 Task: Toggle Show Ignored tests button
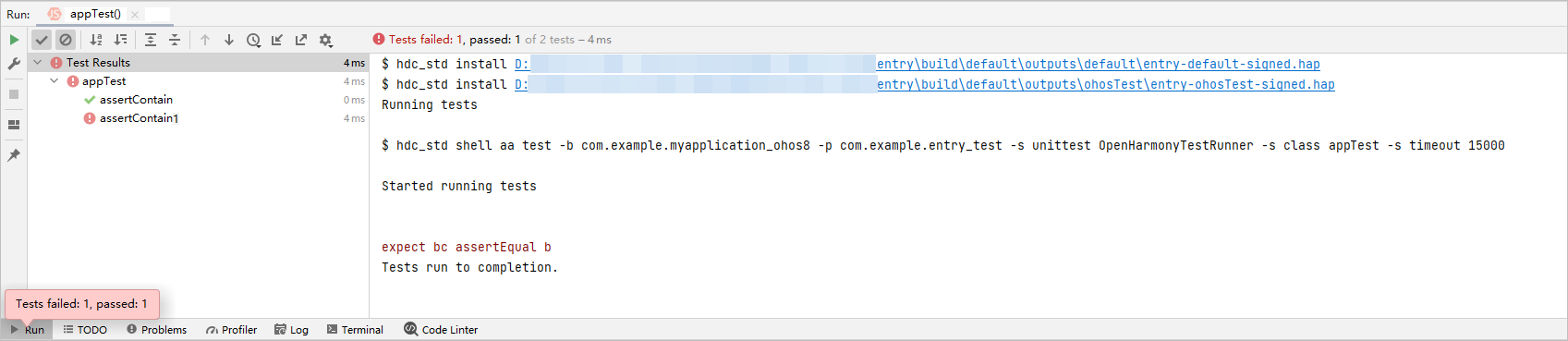pos(66,40)
